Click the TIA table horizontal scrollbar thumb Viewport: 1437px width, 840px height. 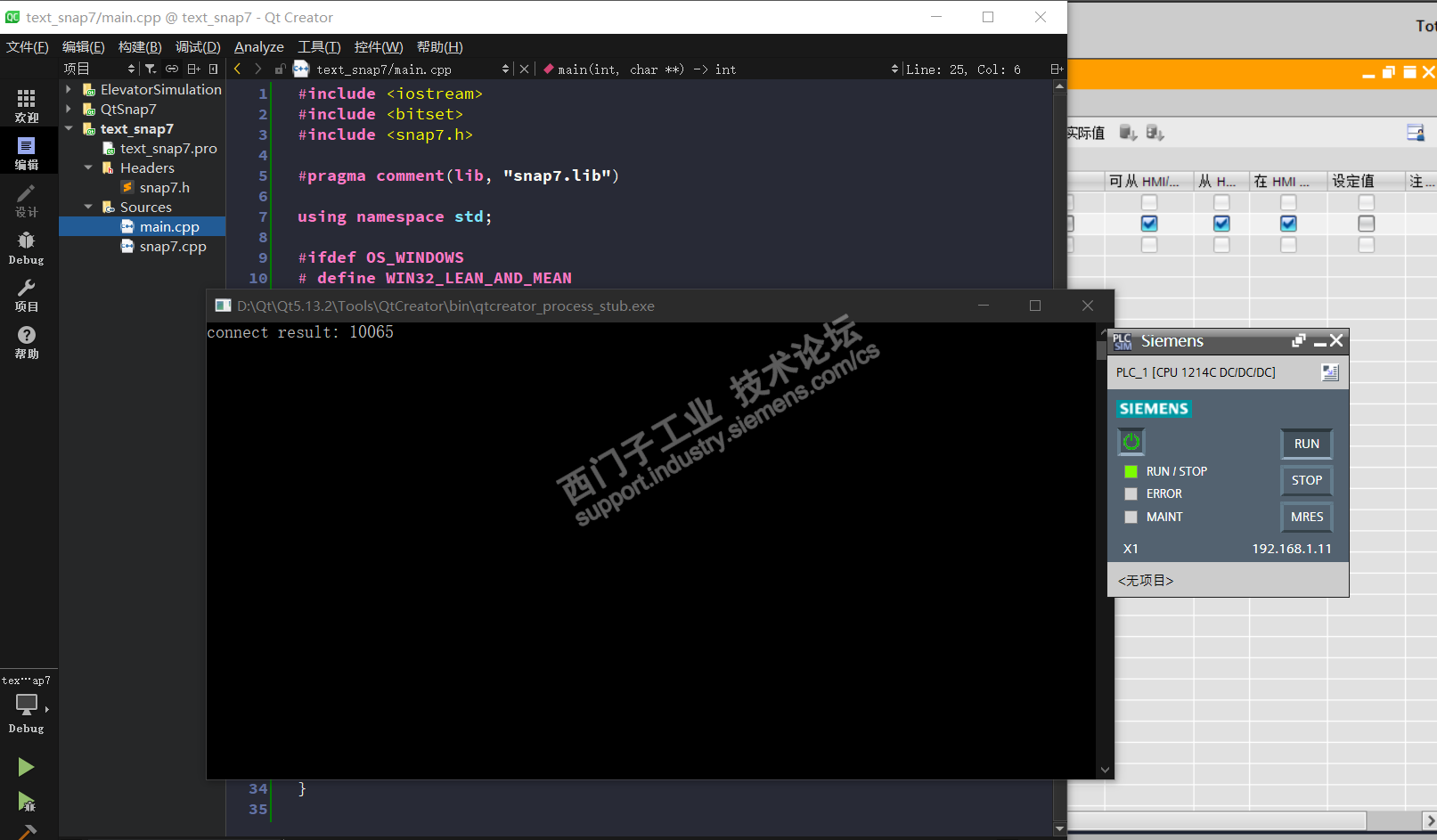point(1216,820)
